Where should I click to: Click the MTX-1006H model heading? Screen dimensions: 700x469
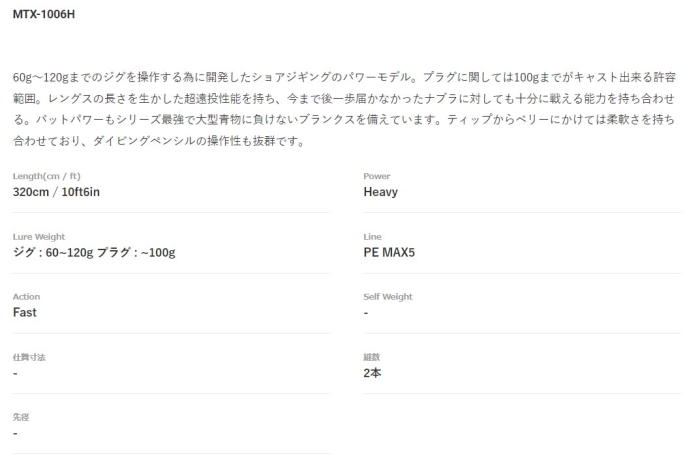point(44,14)
